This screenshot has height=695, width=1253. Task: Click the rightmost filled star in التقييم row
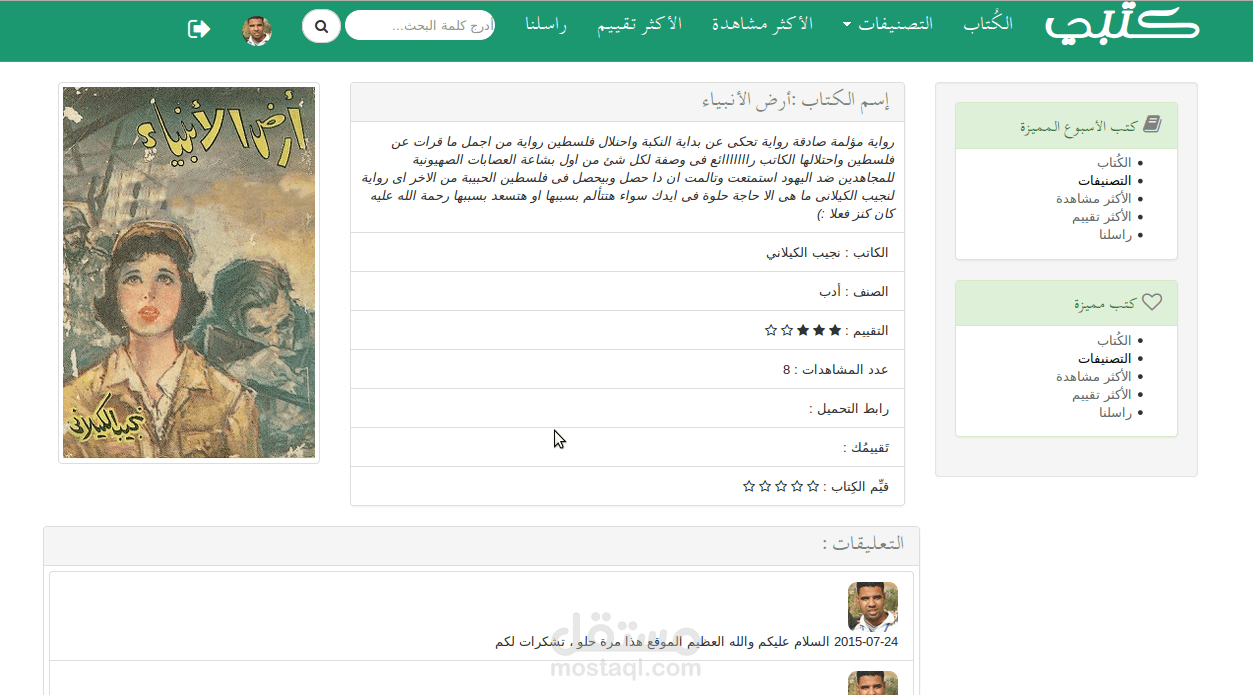835,330
